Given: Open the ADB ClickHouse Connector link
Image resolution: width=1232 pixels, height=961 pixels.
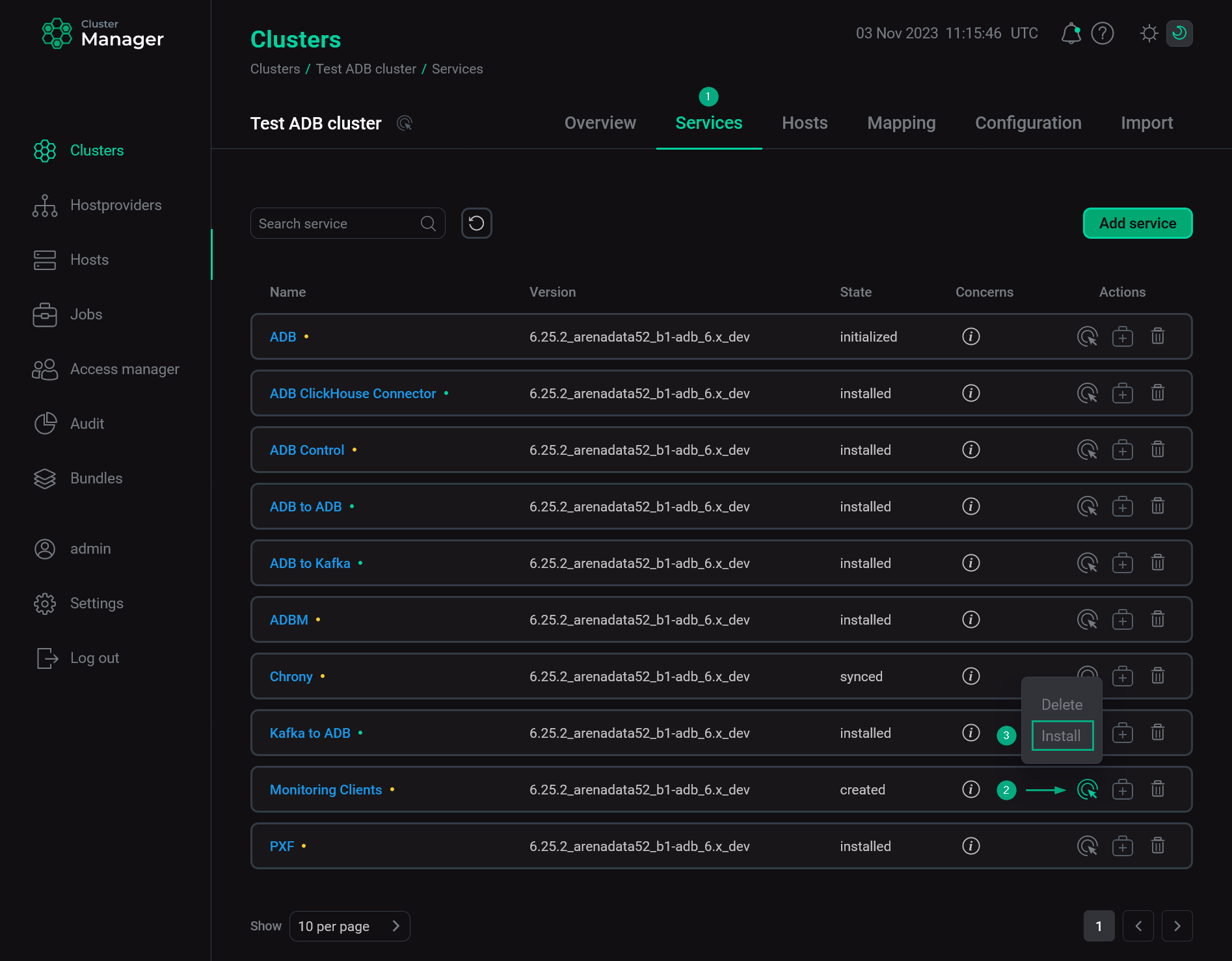Looking at the screenshot, I should (x=353, y=394).
